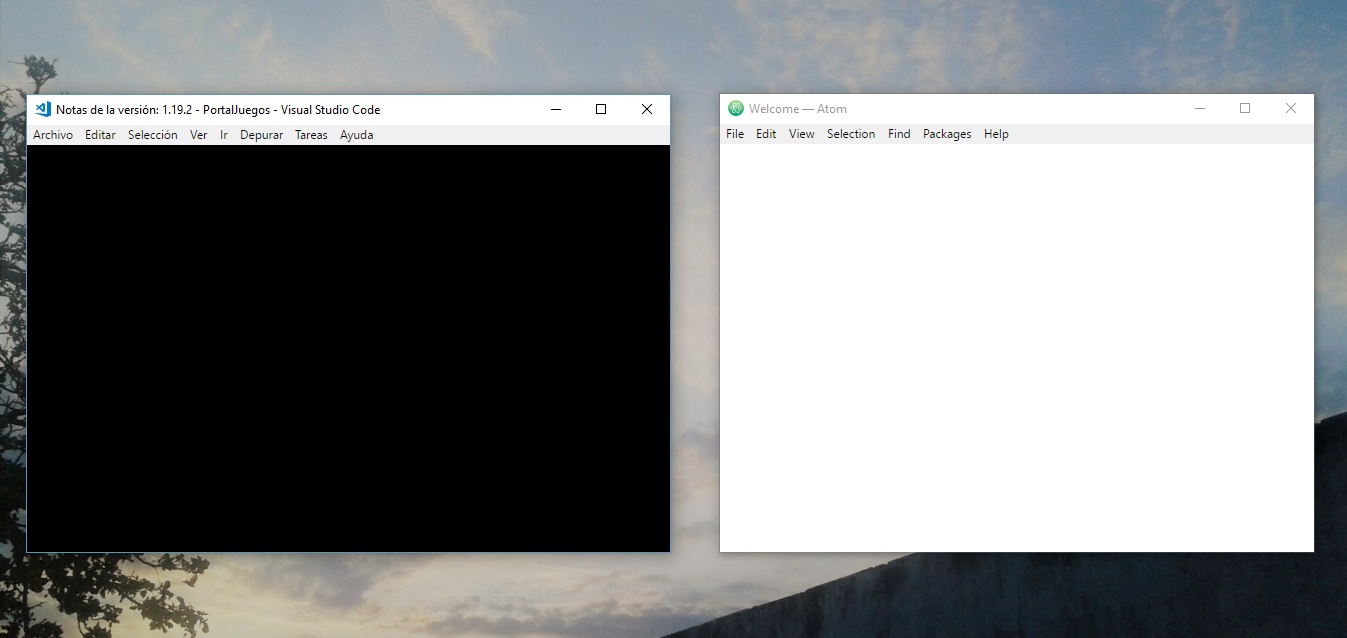Minimize the Atom window

tap(1200, 108)
